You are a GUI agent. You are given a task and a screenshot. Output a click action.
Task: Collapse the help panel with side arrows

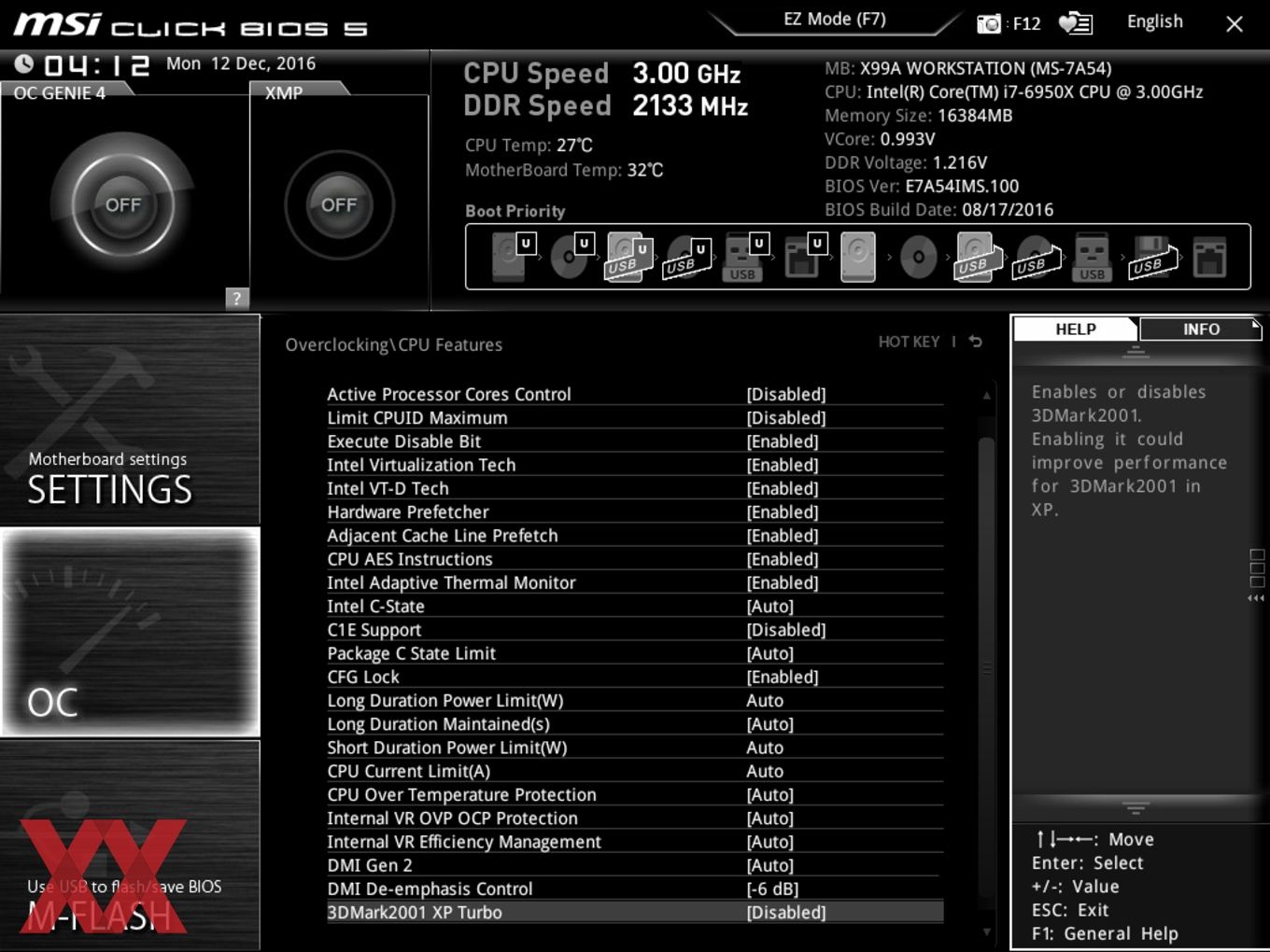1256,598
